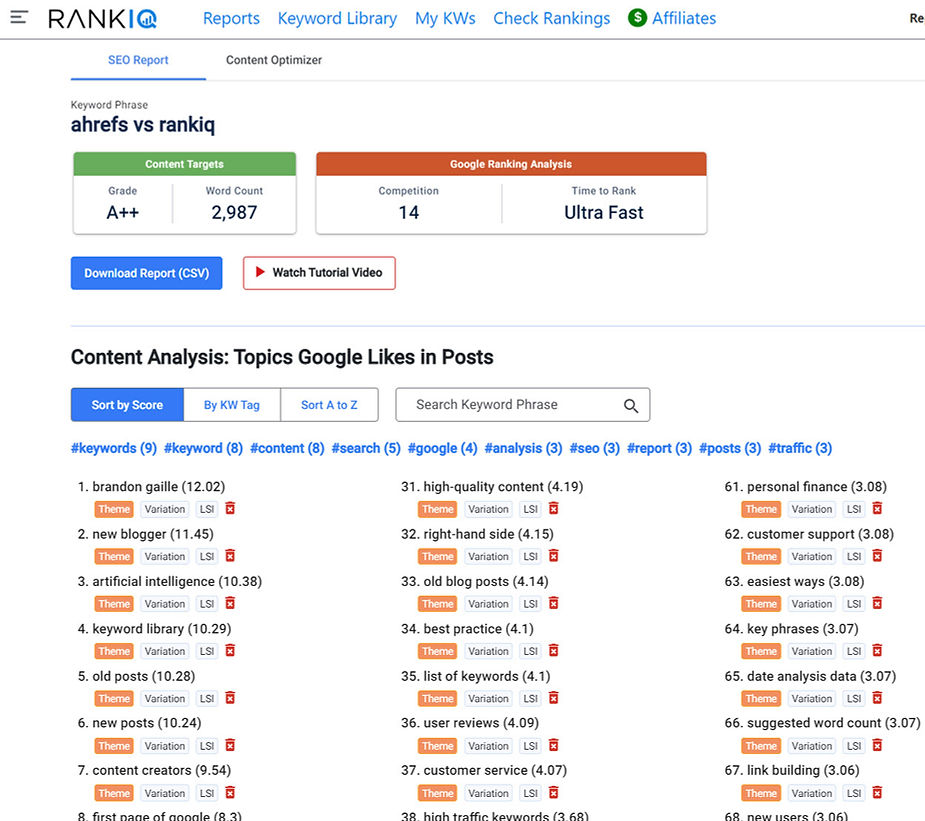Toggle Variation tag for key phrases
Screen dimensions: 925x821
[x=812, y=651]
